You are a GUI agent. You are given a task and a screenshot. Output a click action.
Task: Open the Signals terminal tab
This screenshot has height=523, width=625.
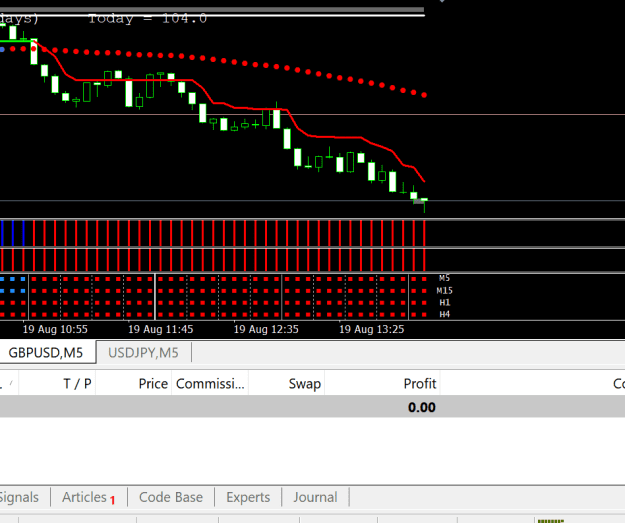19,497
